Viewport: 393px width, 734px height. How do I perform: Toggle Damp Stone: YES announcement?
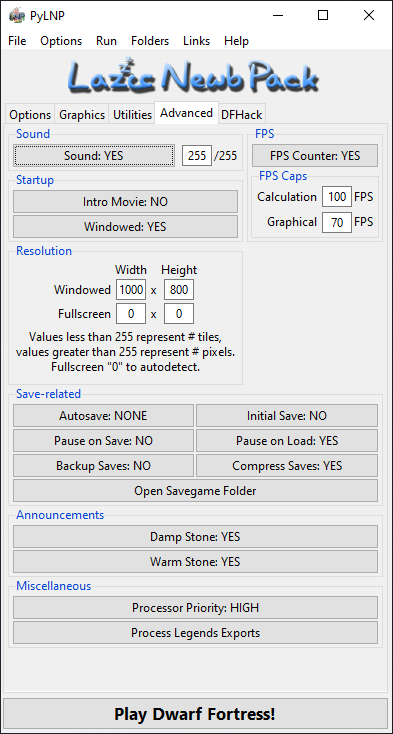[195, 536]
